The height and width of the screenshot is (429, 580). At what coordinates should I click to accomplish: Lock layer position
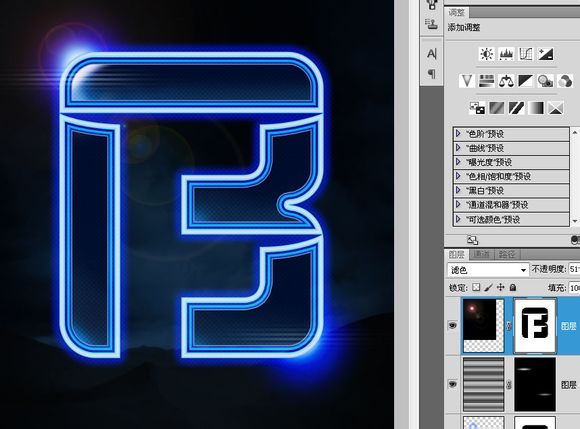click(500, 287)
